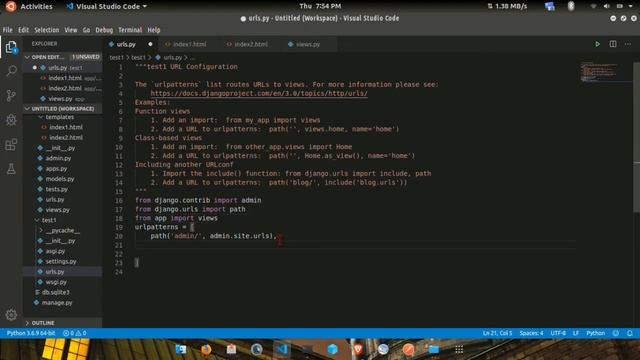Click Python 3.6.9 64-bit interpreter selector
The image size is (640, 360).
tap(31, 333)
